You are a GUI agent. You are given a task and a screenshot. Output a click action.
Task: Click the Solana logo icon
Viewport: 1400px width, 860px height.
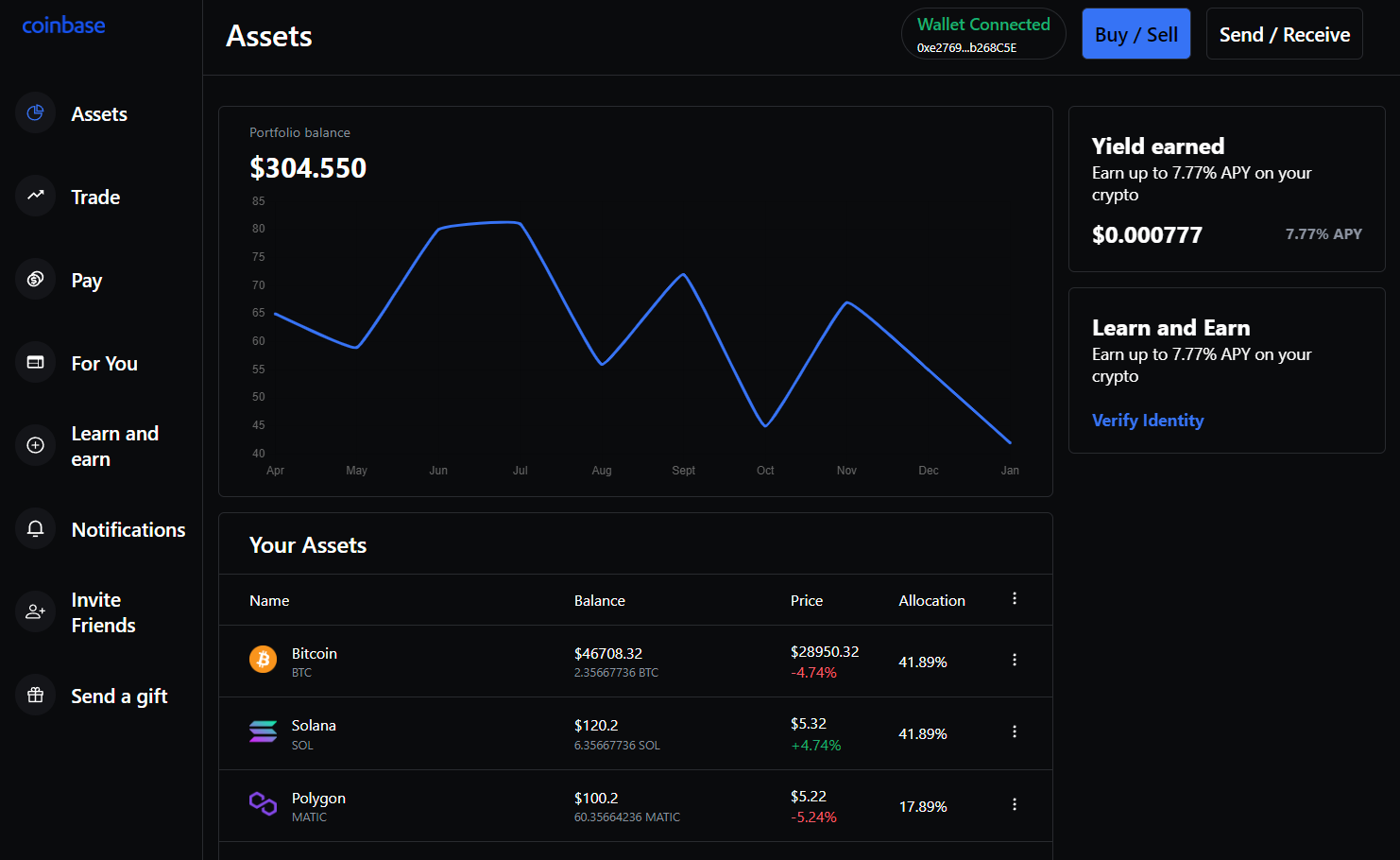click(263, 731)
